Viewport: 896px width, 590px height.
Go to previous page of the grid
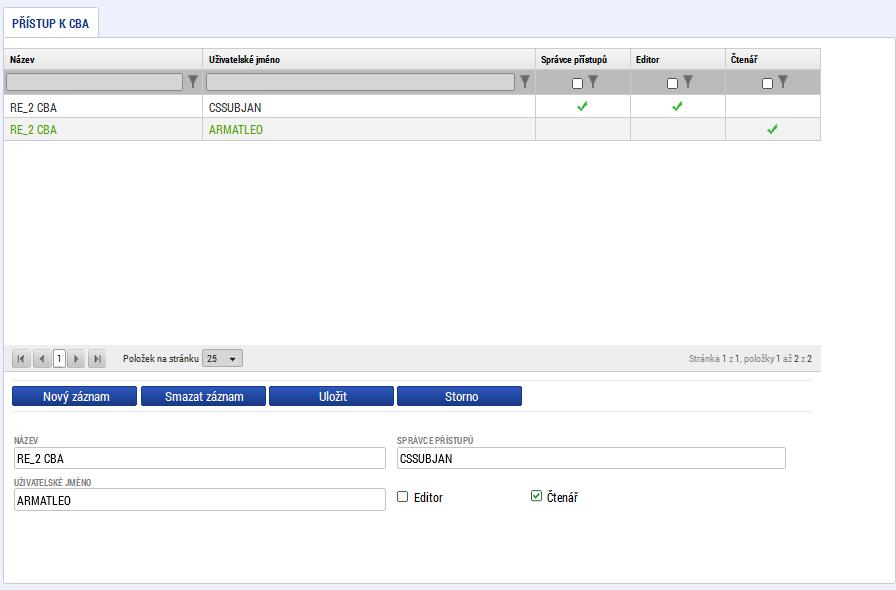41,359
